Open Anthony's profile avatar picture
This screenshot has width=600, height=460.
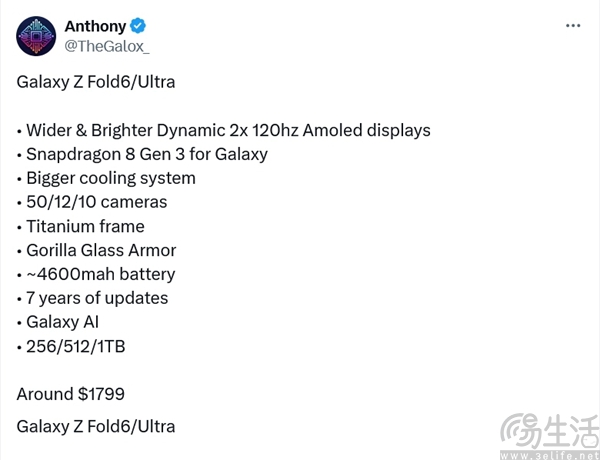click(36, 36)
